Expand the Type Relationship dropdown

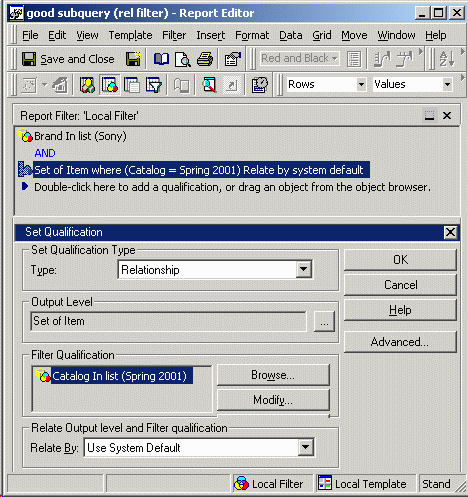click(304, 269)
